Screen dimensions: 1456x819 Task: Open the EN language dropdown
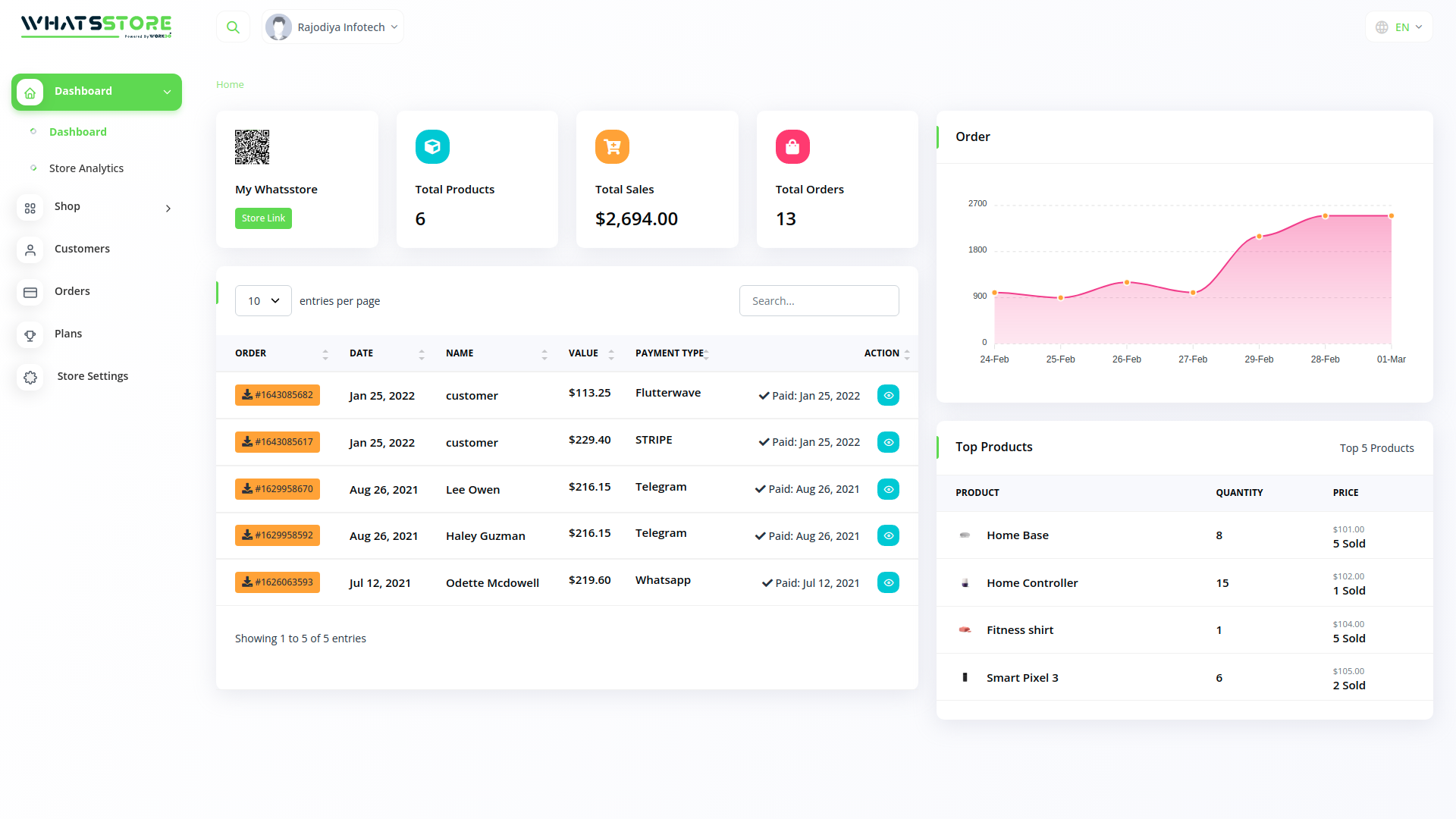point(1399,27)
